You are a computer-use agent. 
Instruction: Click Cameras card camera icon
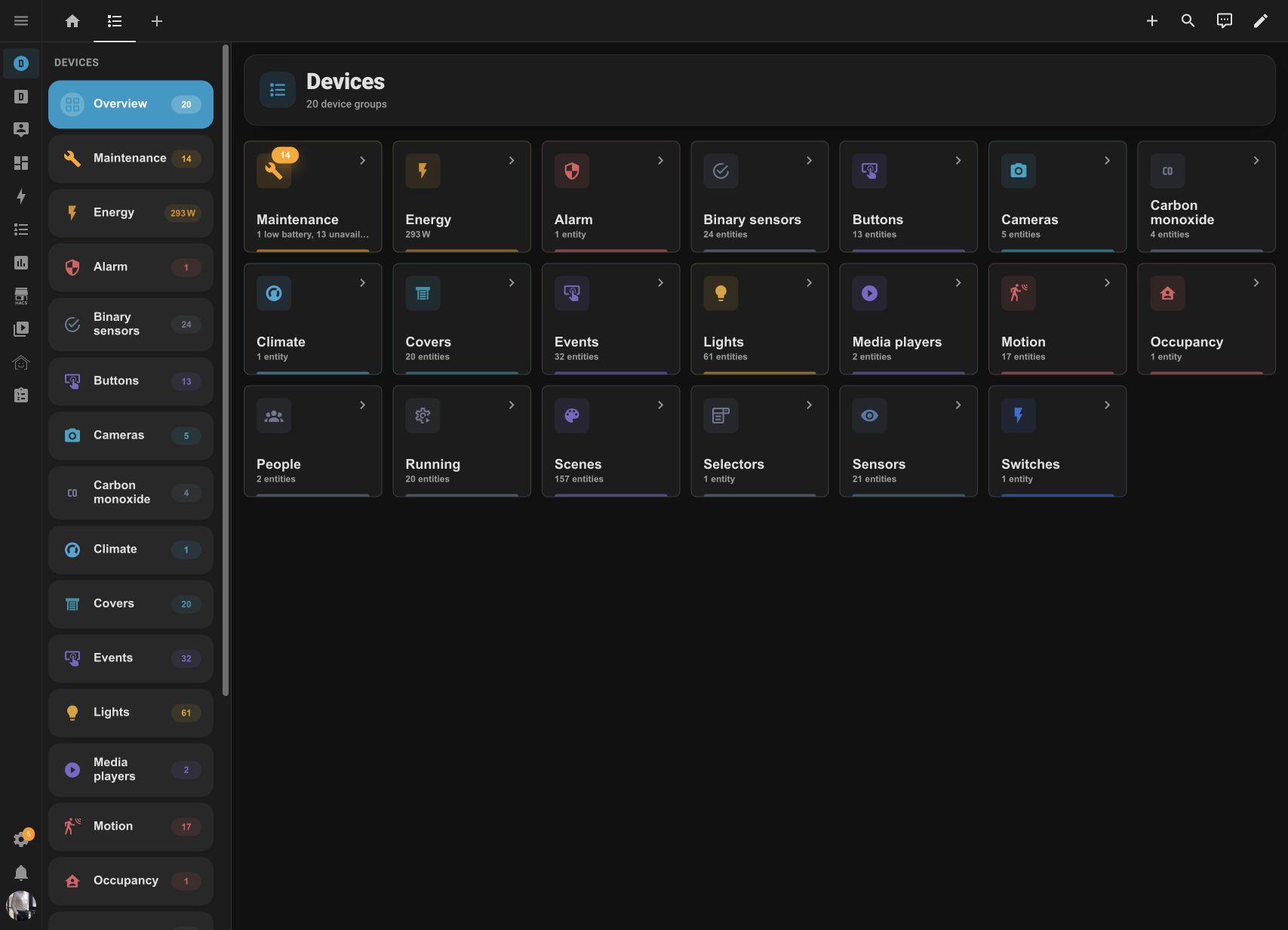[x=1019, y=171]
